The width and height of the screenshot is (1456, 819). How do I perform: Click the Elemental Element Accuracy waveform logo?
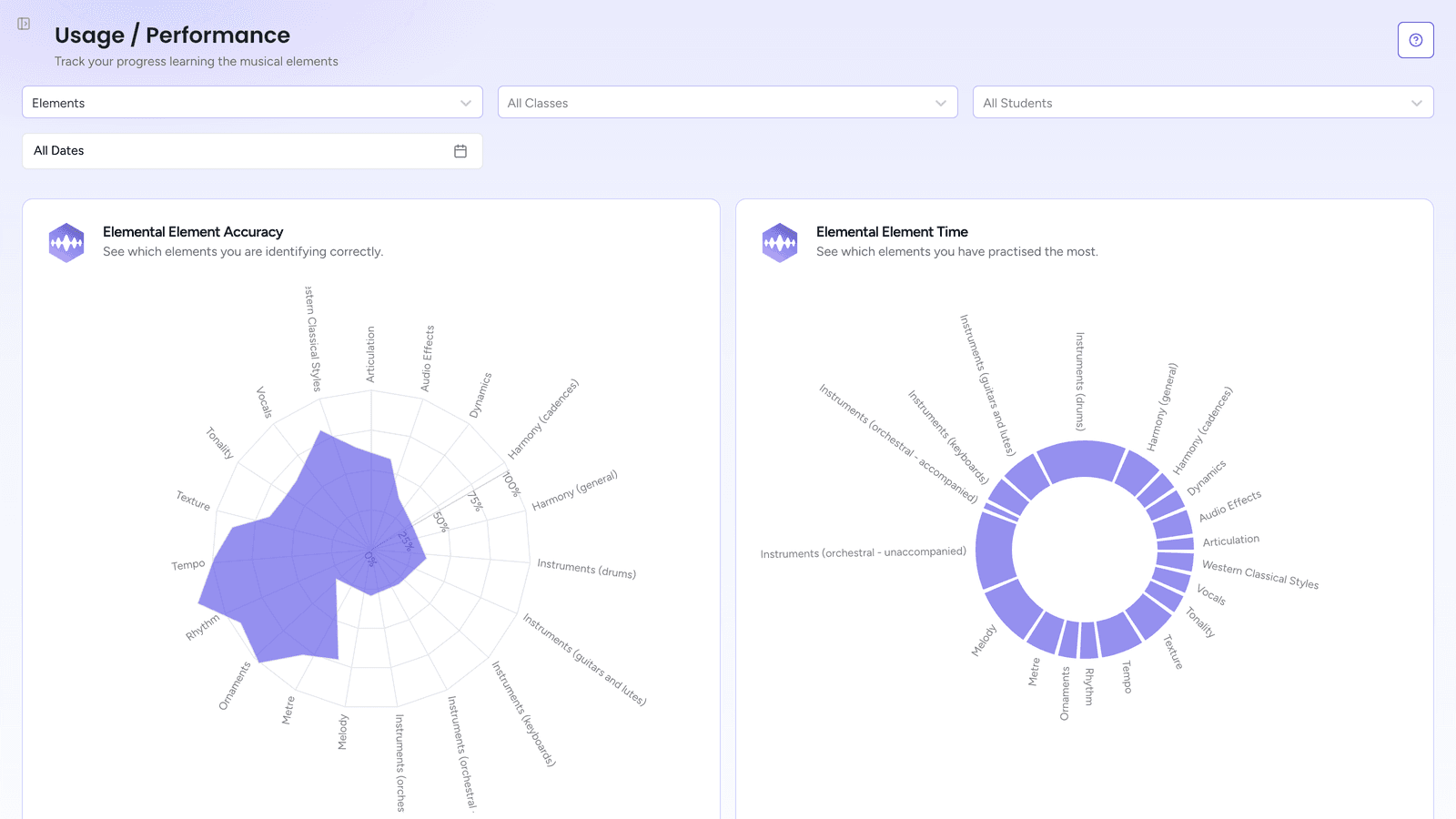pos(66,242)
